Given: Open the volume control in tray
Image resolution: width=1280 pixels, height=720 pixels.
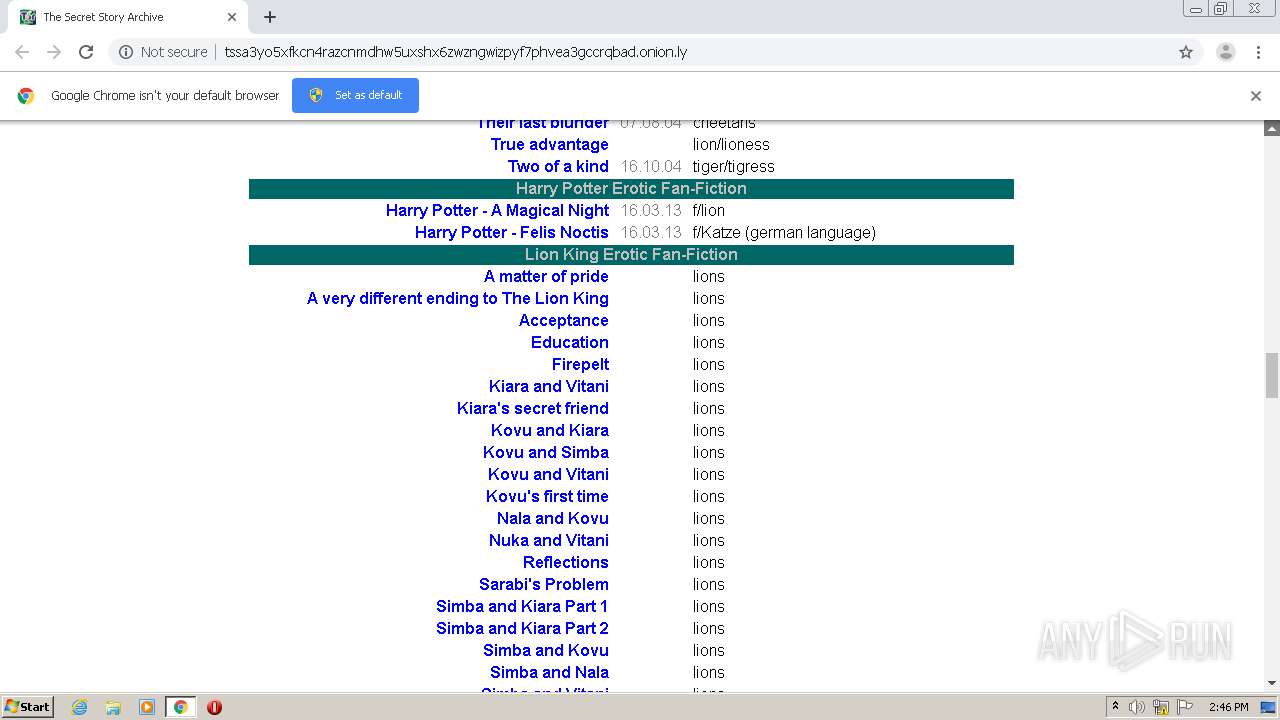Looking at the screenshot, I should (1137, 707).
